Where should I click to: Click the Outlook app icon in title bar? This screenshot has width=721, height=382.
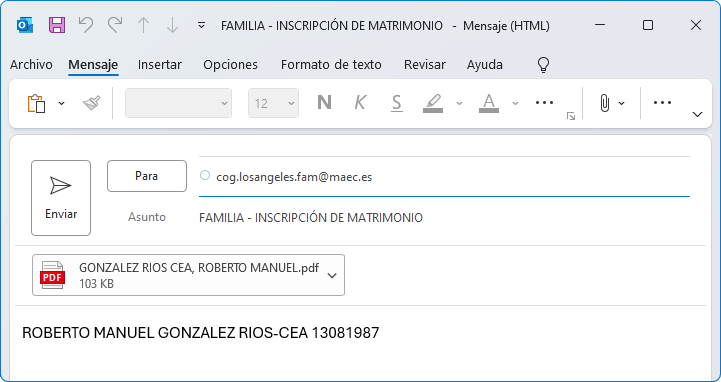point(24,25)
